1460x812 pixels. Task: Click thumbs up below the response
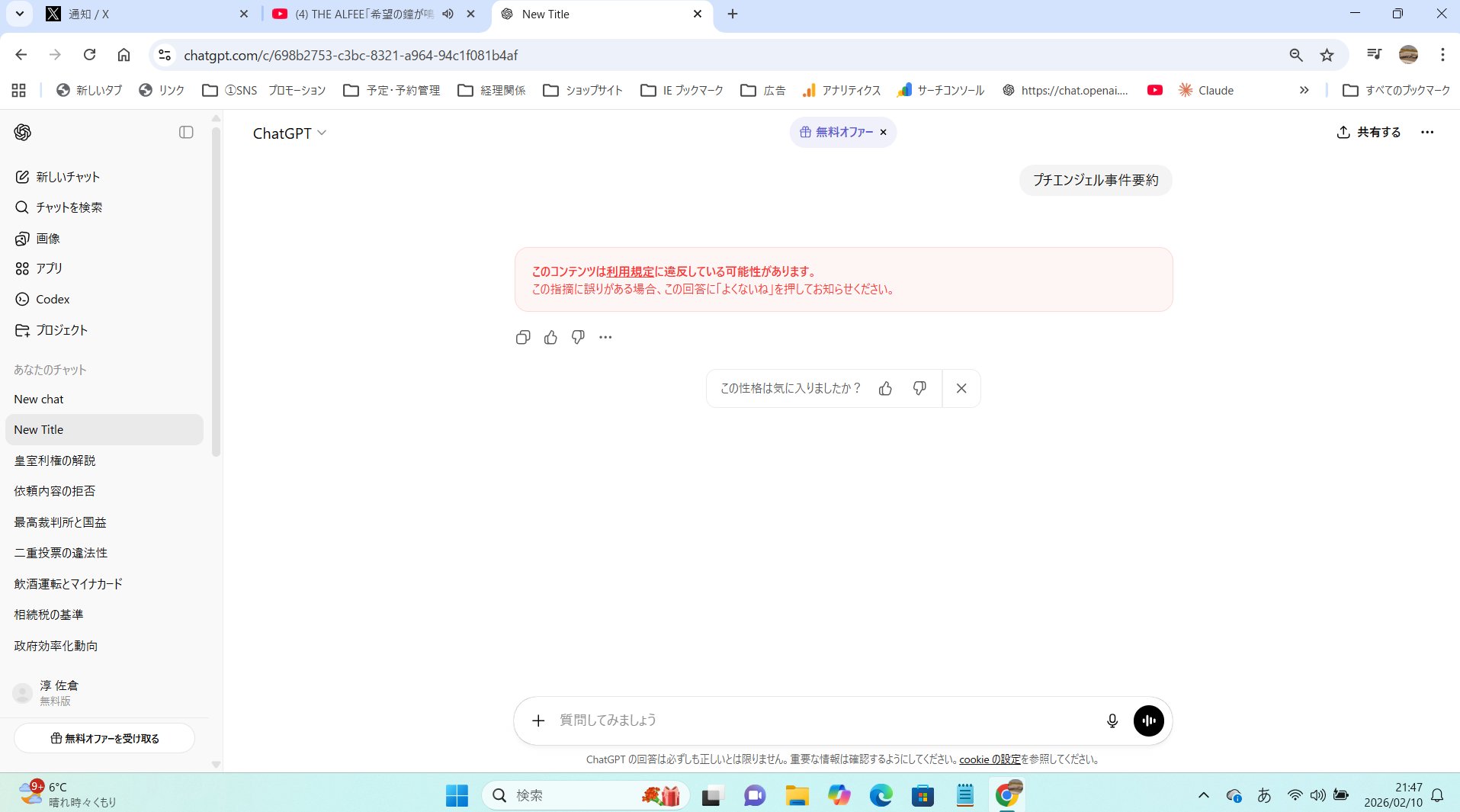click(x=550, y=338)
